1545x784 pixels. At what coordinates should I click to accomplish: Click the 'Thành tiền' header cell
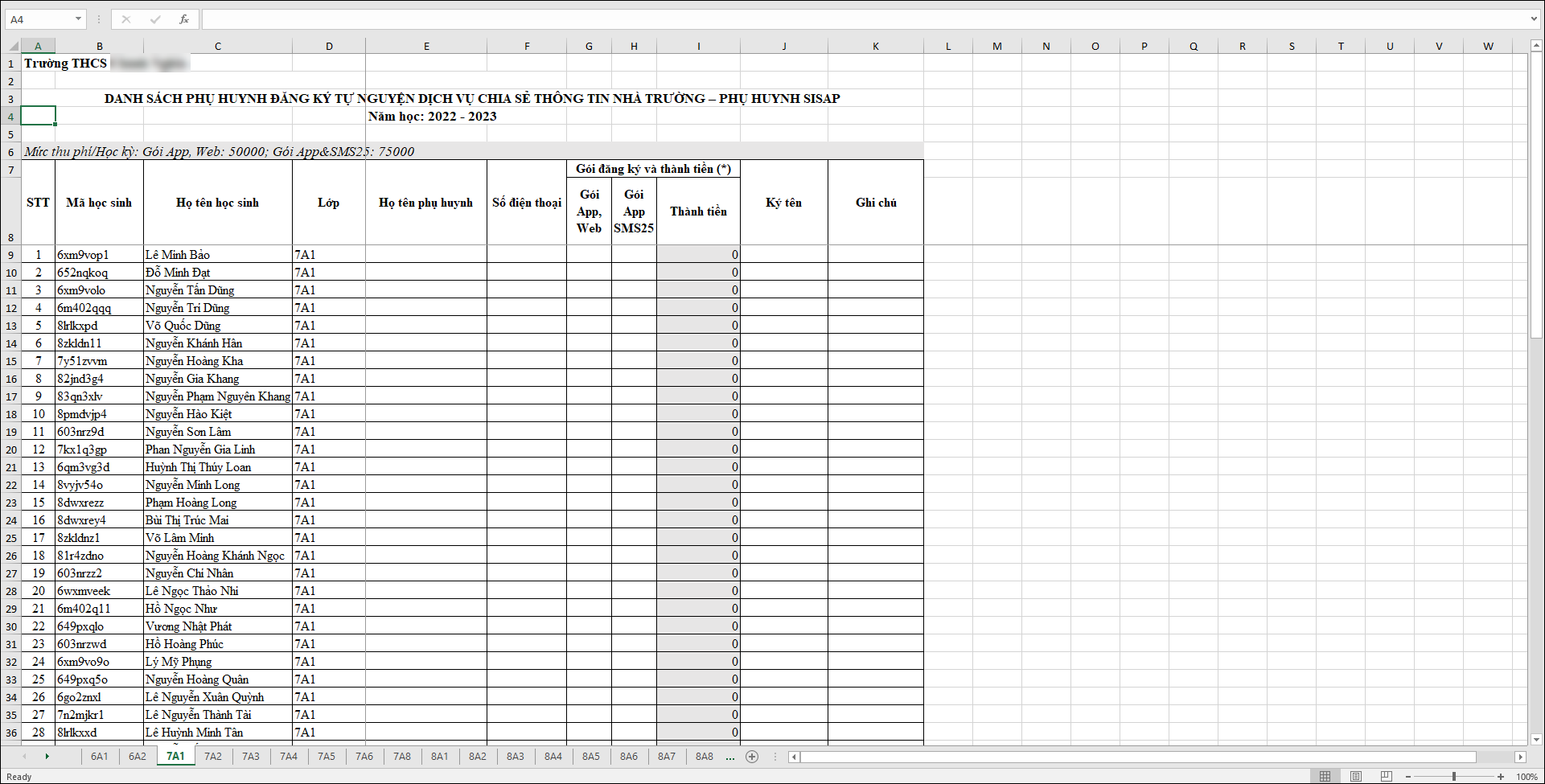(698, 211)
